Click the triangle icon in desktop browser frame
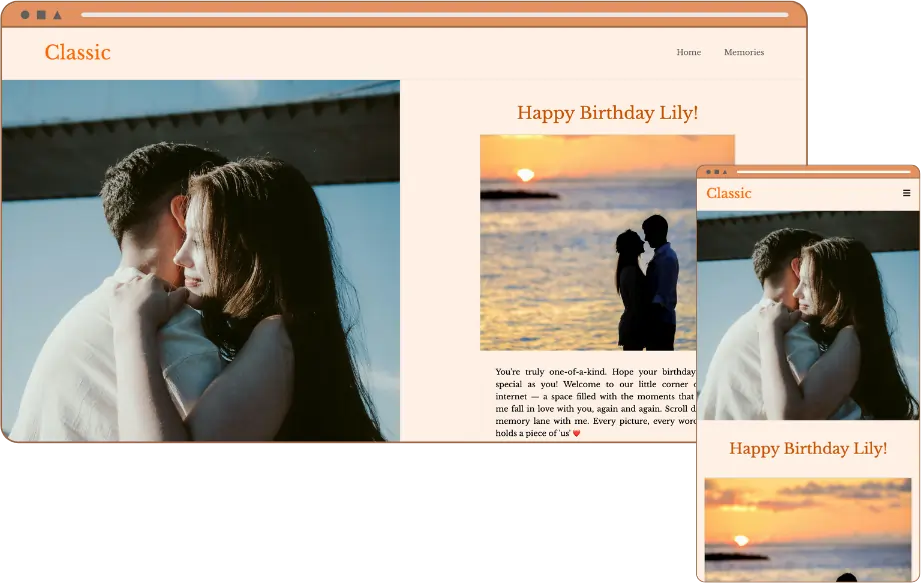The width and height of the screenshot is (921, 583). 57,15
